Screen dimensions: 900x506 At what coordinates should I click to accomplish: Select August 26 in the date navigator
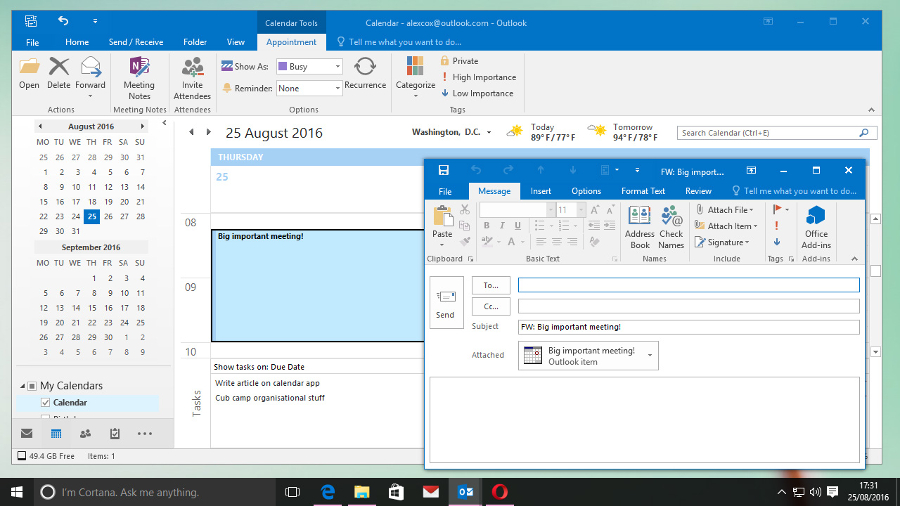[108, 216]
